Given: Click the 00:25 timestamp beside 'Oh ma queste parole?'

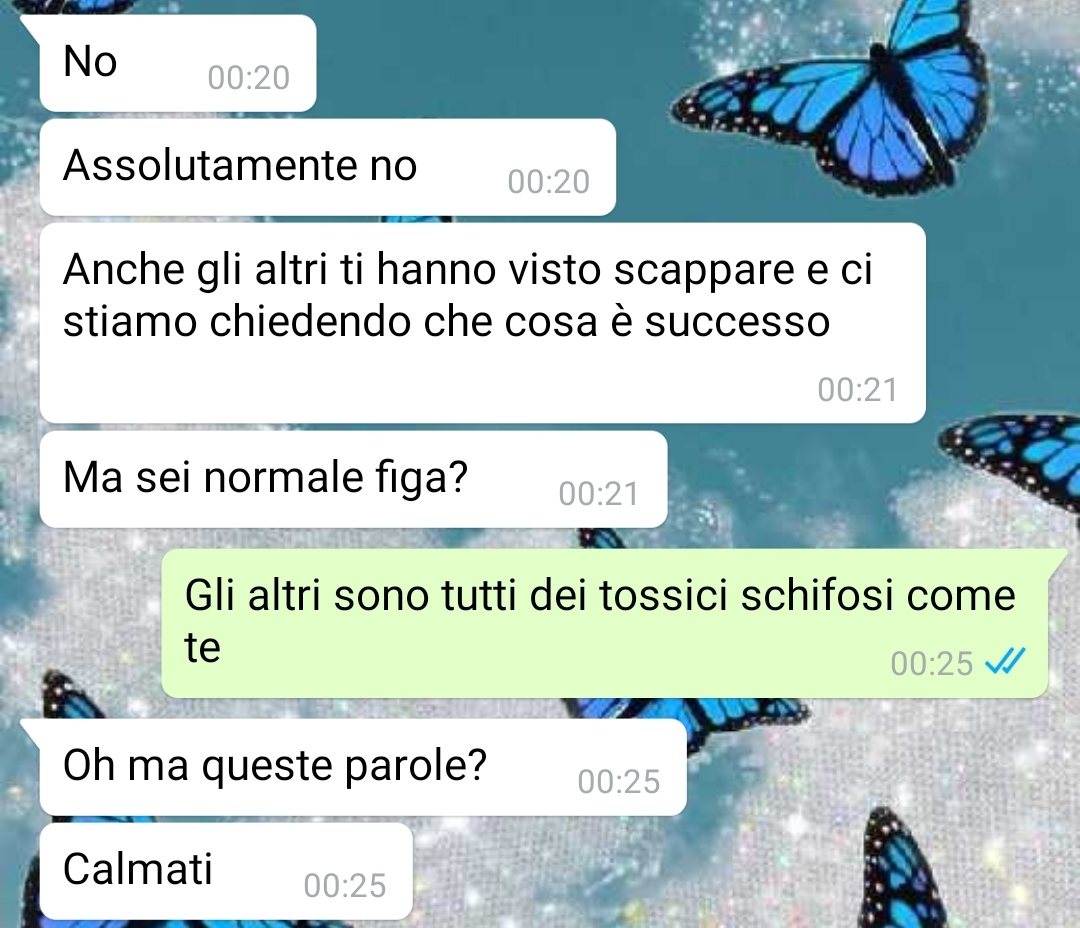Looking at the screenshot, I should 619,782.
